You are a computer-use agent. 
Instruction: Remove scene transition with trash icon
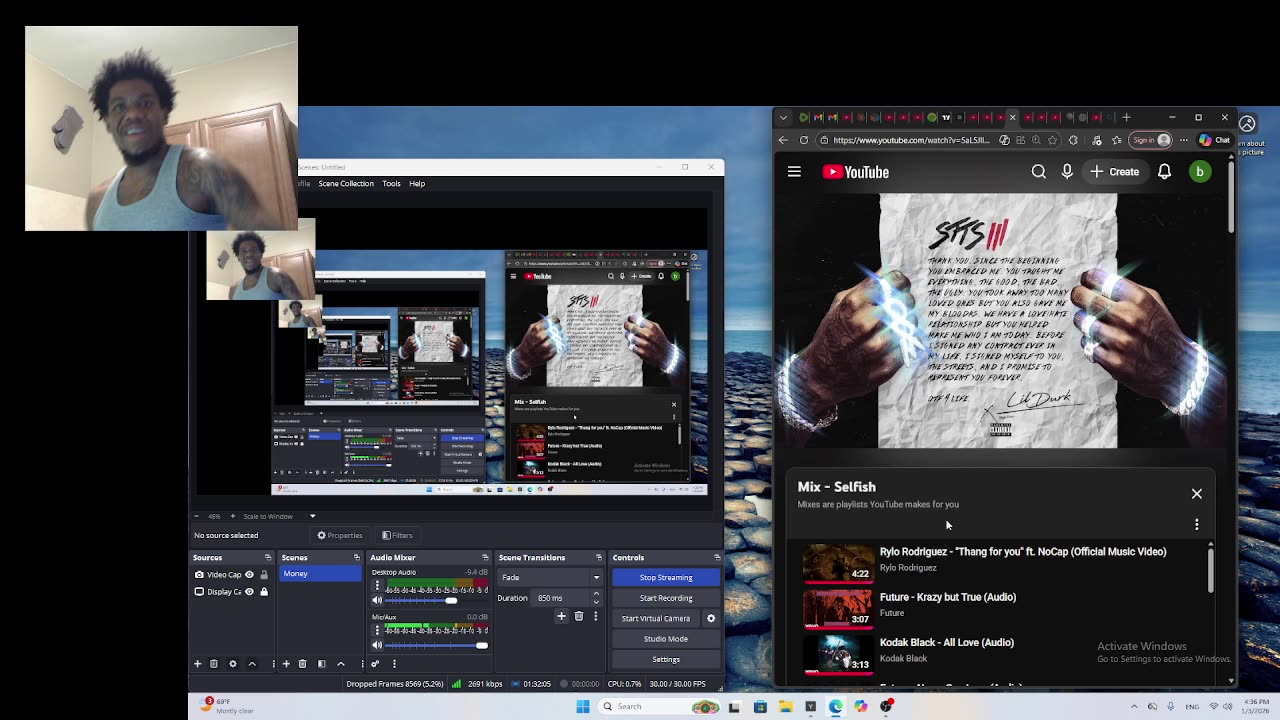[578, 617]
